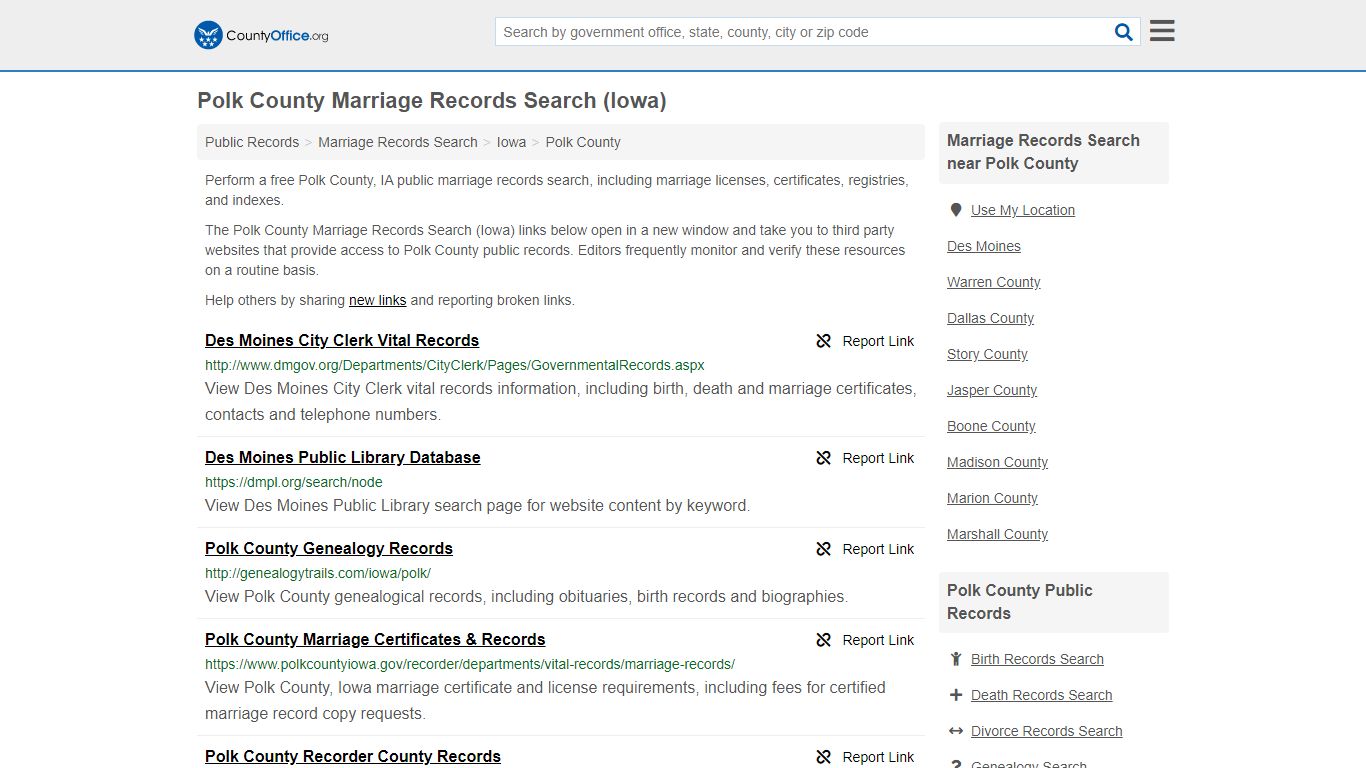
Task: Open Marriage Records Search breadcrumb
Action: point(398,142)
